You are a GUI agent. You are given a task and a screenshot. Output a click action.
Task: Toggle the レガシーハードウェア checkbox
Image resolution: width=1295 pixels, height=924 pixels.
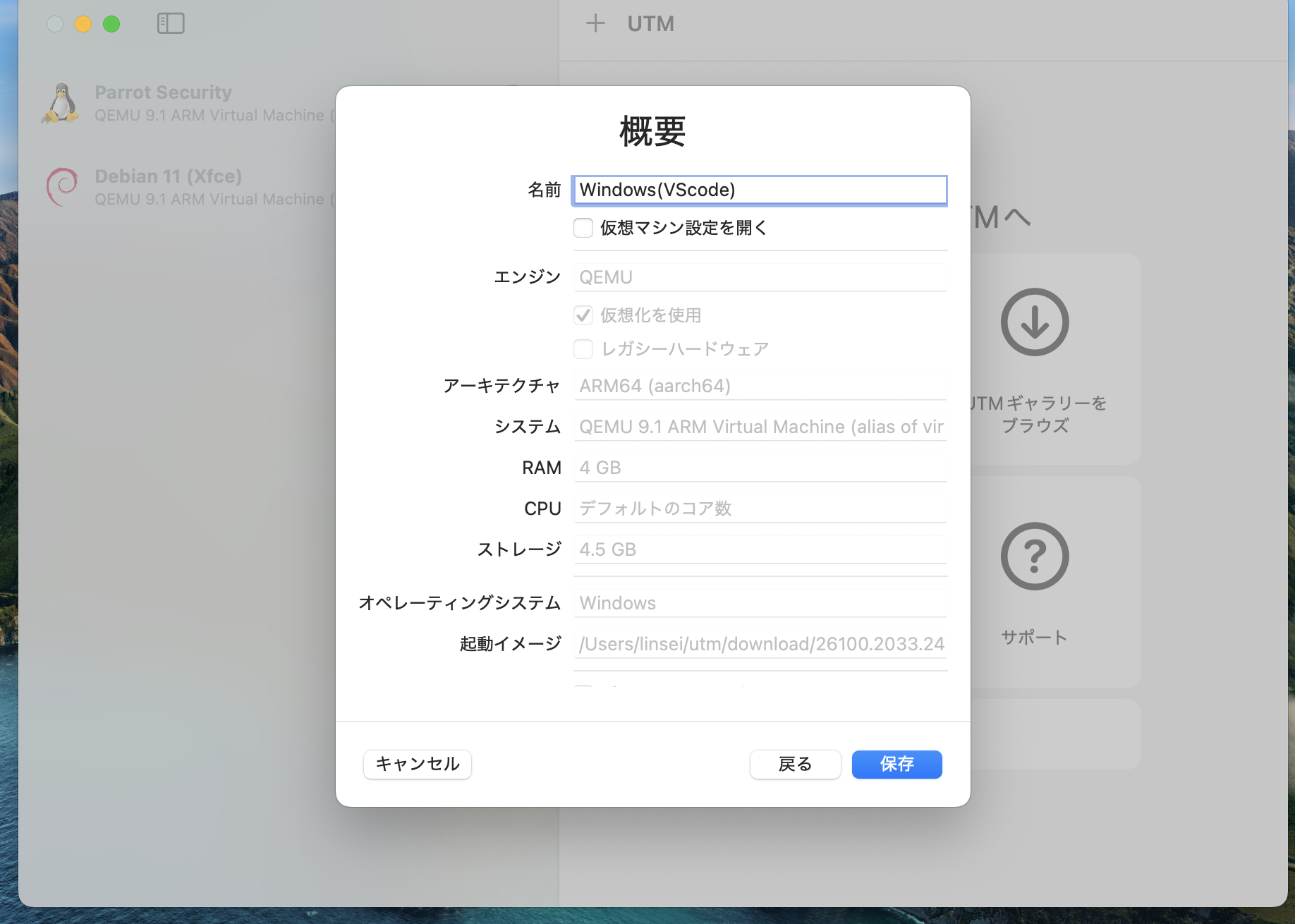tap(583, 349)
